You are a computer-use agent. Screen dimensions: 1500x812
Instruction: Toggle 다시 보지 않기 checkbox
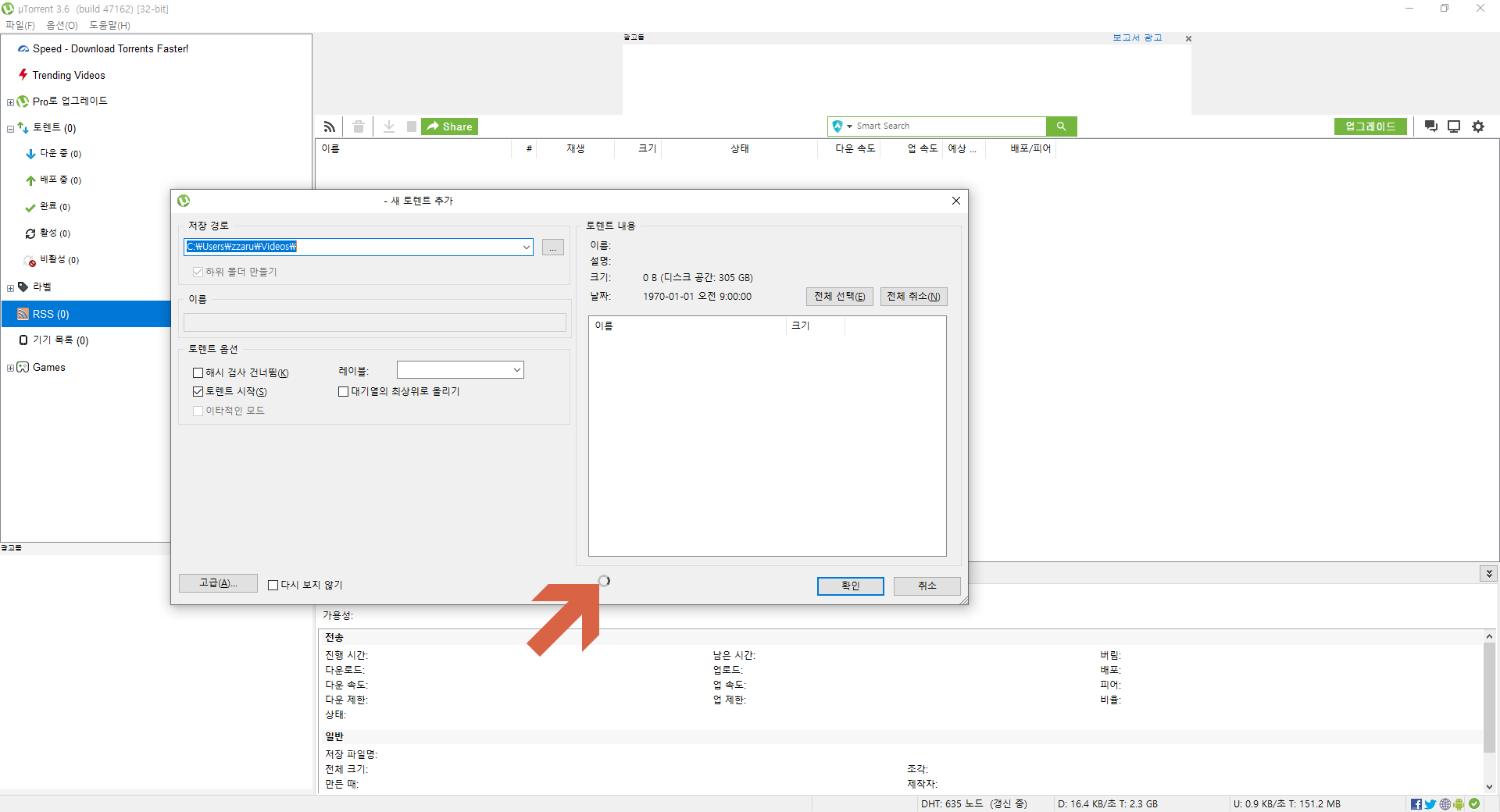[273, 585]
